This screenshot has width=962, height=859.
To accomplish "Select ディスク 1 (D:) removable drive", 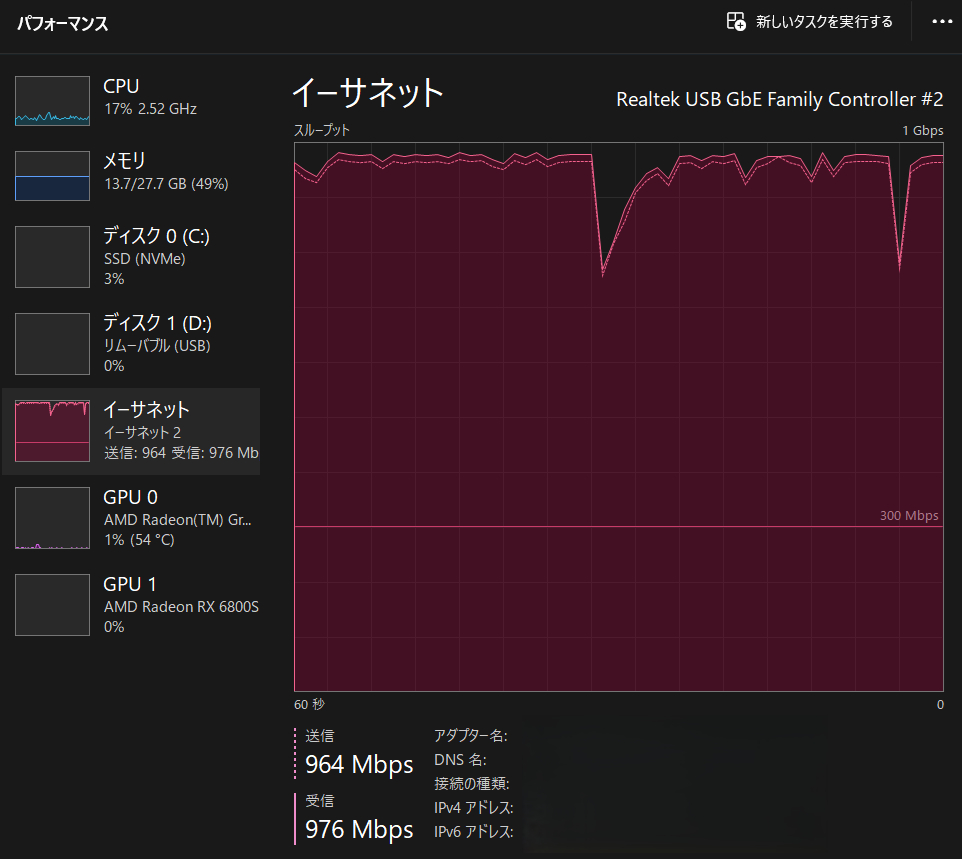I will coord(156,344).
